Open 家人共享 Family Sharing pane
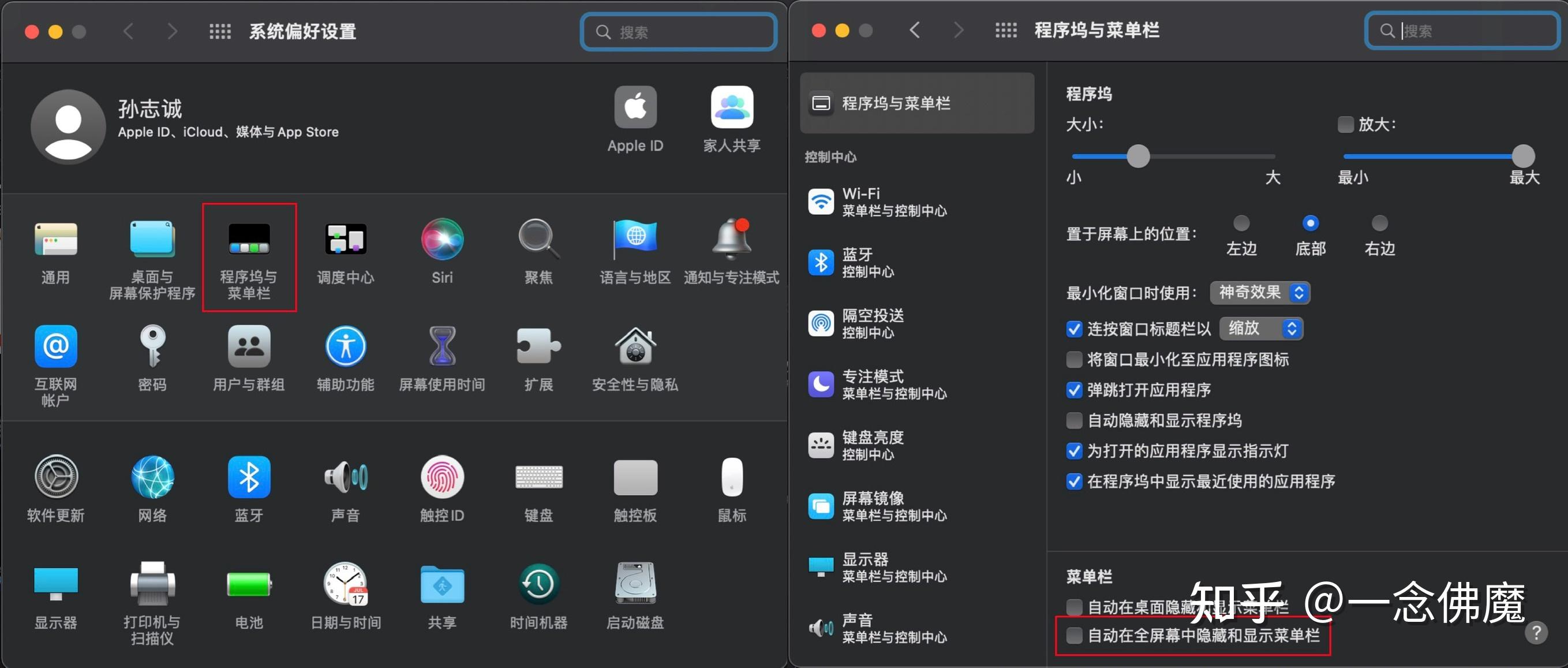1568x668 pixels. [x=732, y=107]
